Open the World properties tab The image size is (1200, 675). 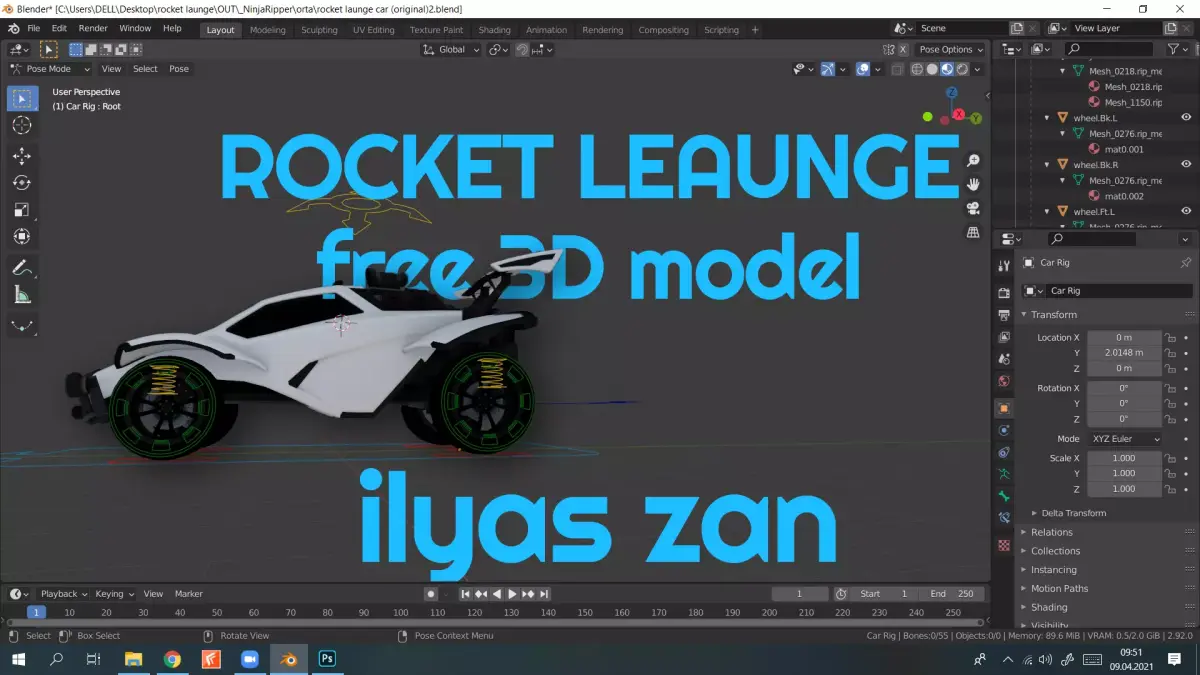[x=1004, y=381]
